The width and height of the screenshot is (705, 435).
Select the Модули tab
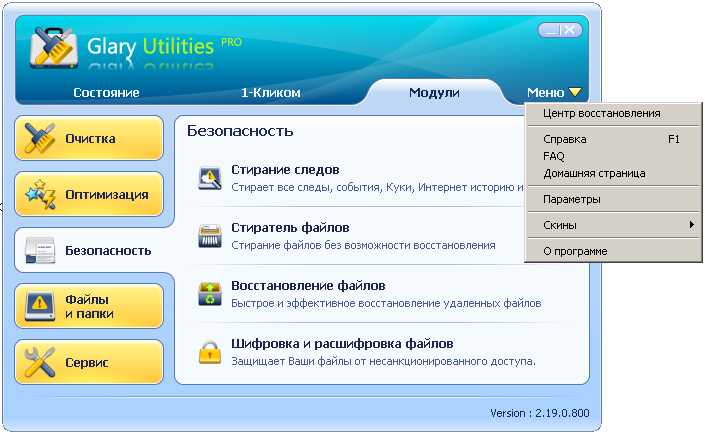[x=434, y=93]
